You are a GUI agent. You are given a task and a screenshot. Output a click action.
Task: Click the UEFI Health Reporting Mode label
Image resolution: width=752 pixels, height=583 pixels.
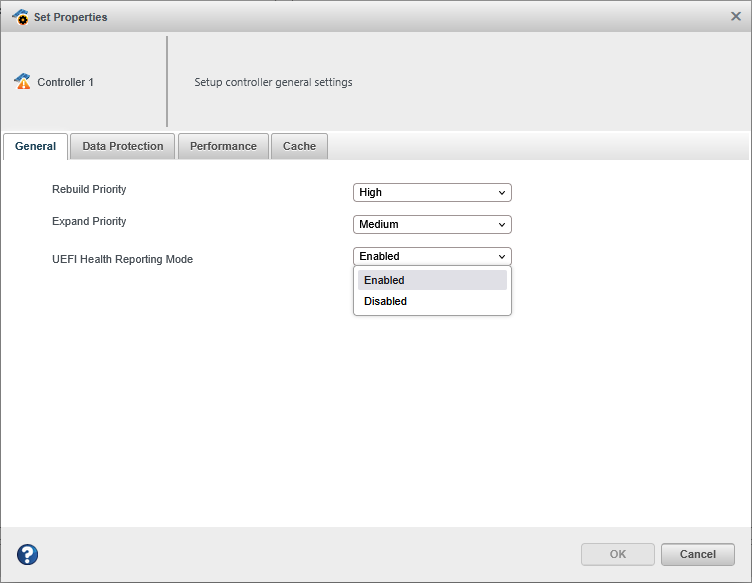(122, 259)
